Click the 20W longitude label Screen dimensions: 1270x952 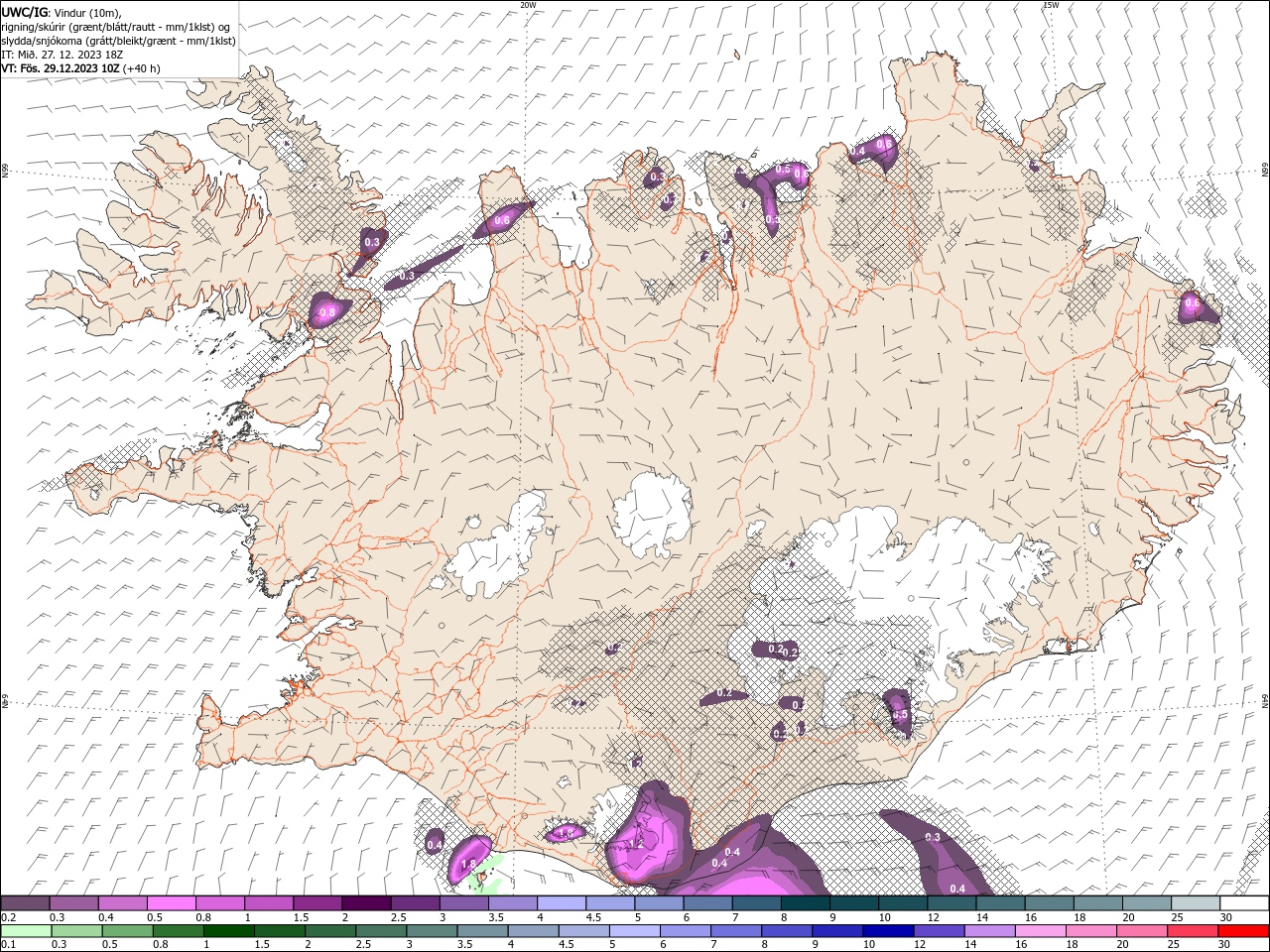point(528,5)
